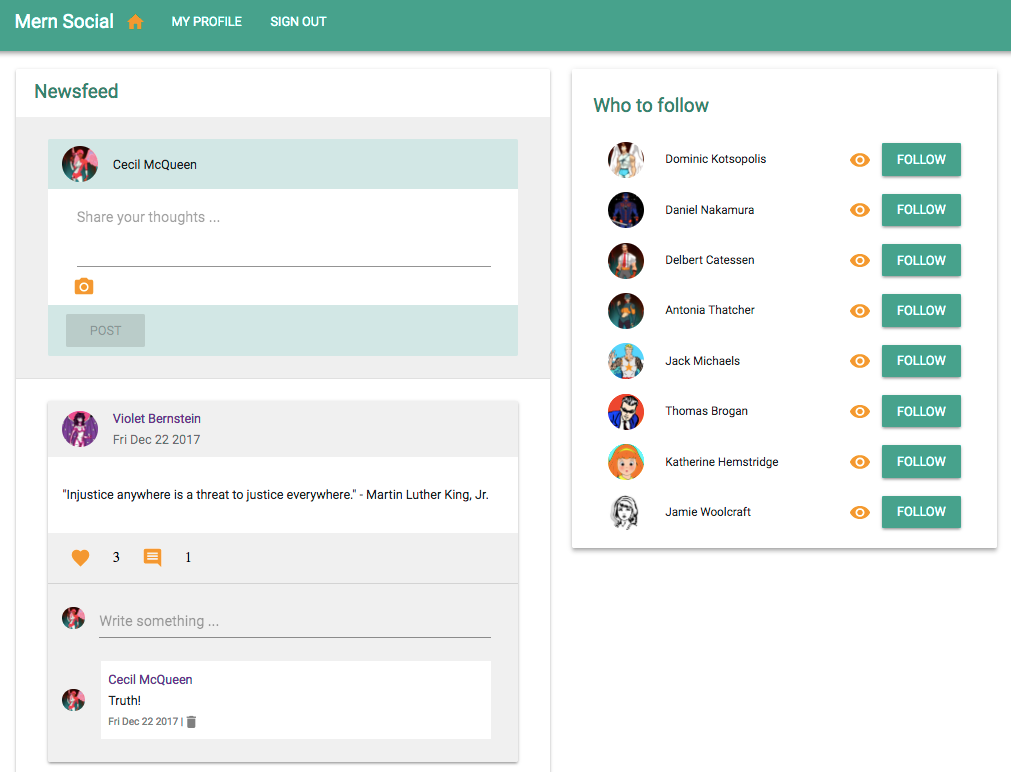View Dominic Kotsopolis profile via eye icon
This screenshot has height=772, width=1011.
click(x=859, y=160)
